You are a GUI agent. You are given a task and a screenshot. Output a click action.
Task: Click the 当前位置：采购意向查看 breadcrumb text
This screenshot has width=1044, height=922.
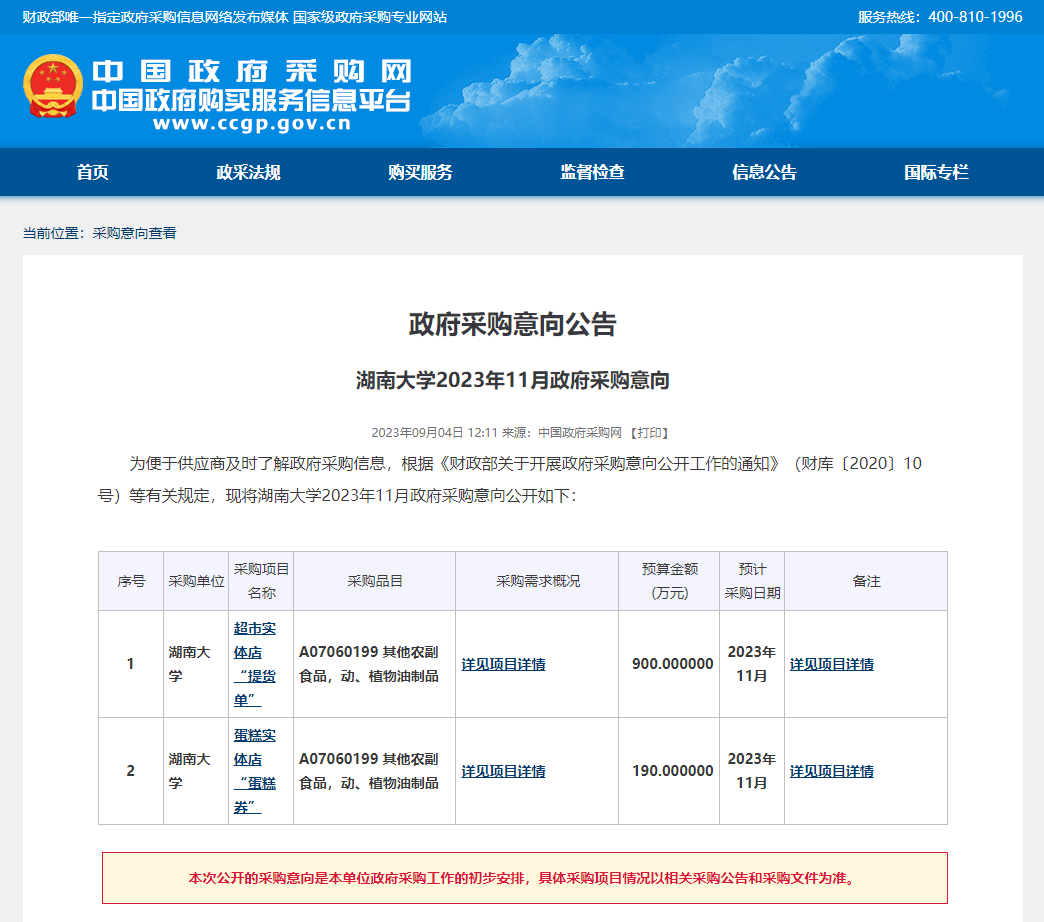click(99, 233)
